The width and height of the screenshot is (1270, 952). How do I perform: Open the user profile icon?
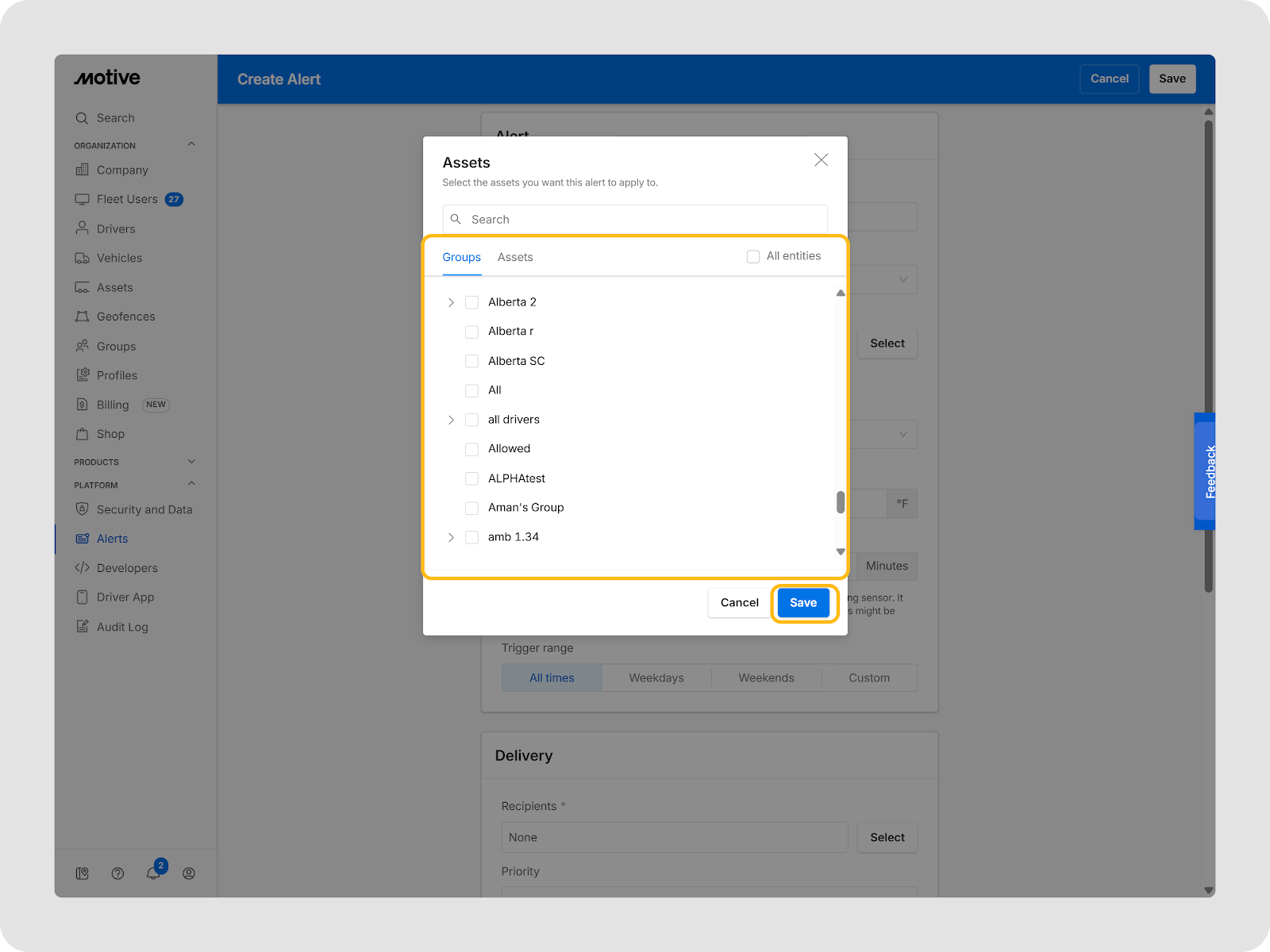coord(189,873)
